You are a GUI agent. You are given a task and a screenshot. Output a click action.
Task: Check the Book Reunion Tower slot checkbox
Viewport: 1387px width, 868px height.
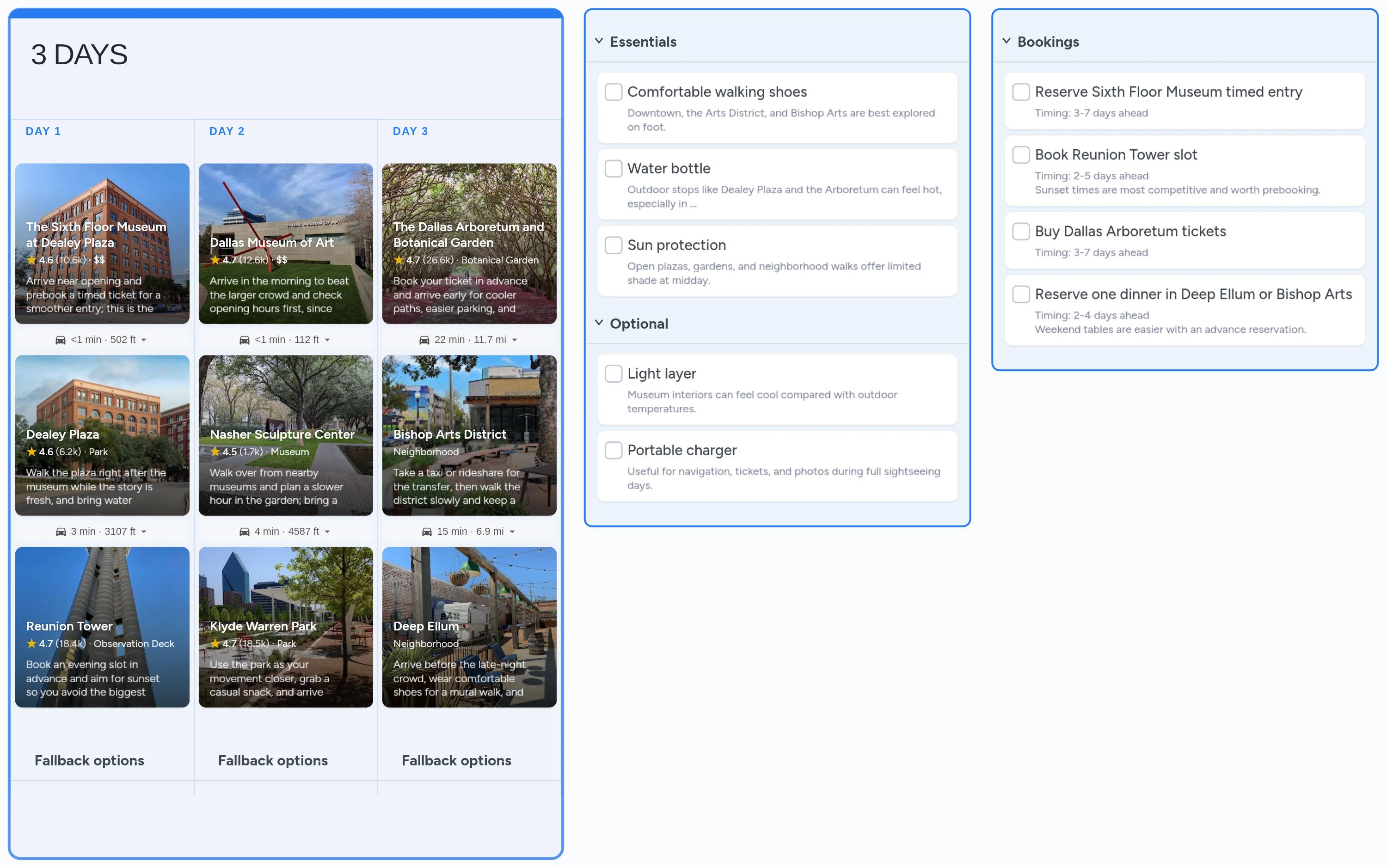1021,154
